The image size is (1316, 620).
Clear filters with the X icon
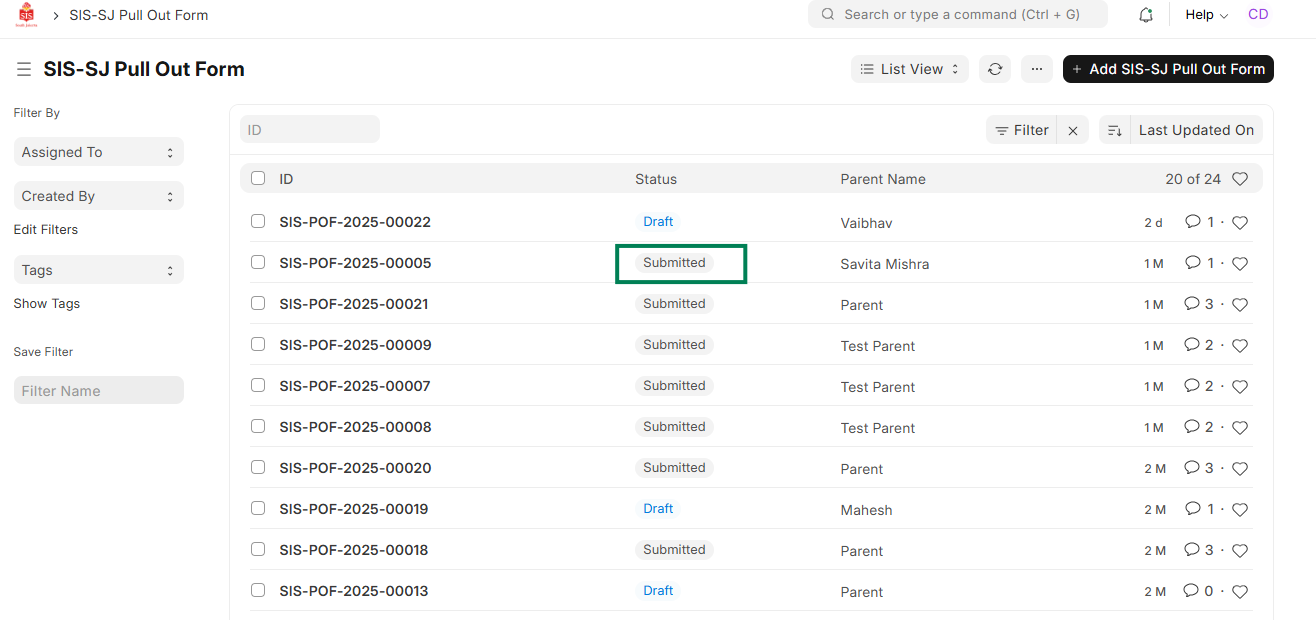point(1073,130)
